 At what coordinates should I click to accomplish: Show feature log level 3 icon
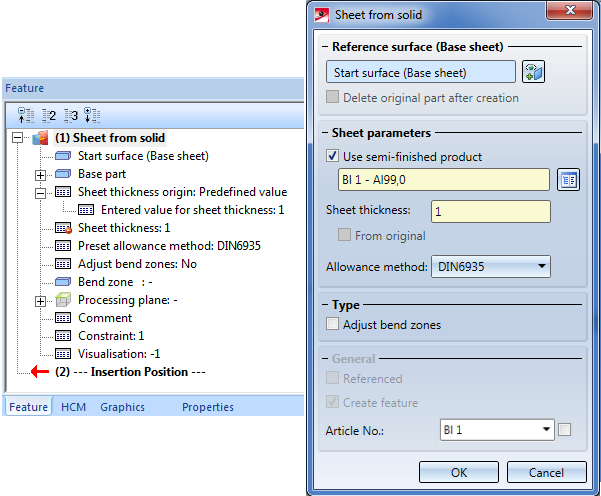point(70,115)
